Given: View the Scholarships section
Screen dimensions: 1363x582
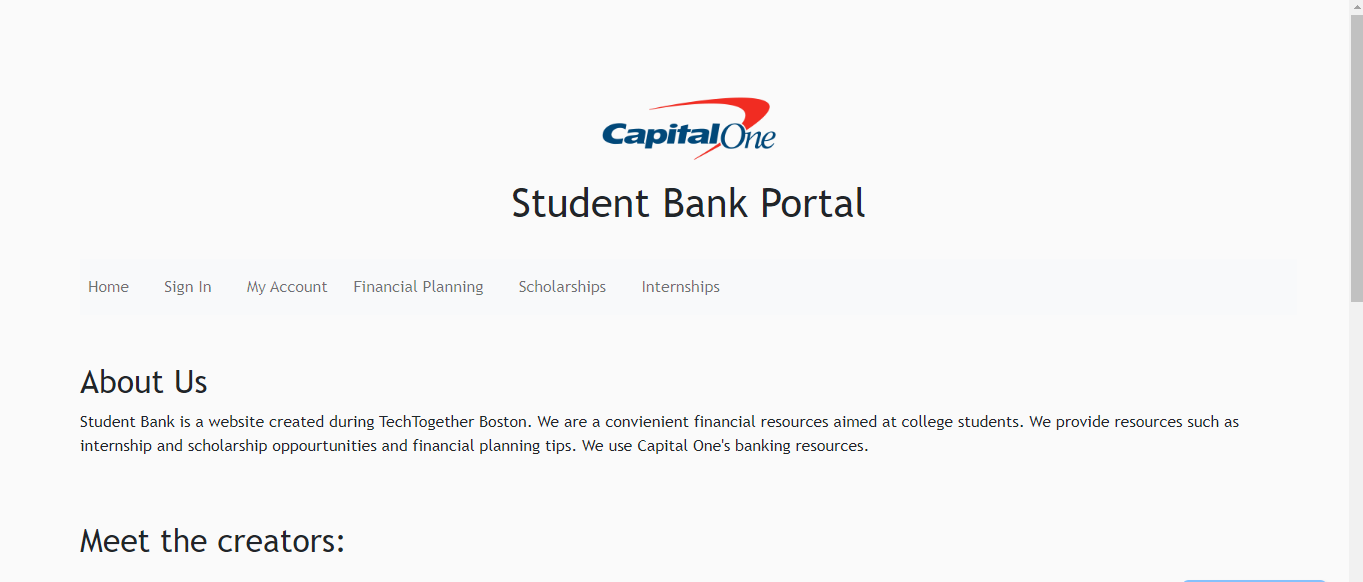Looking at the screenshot, I should 562,287.
